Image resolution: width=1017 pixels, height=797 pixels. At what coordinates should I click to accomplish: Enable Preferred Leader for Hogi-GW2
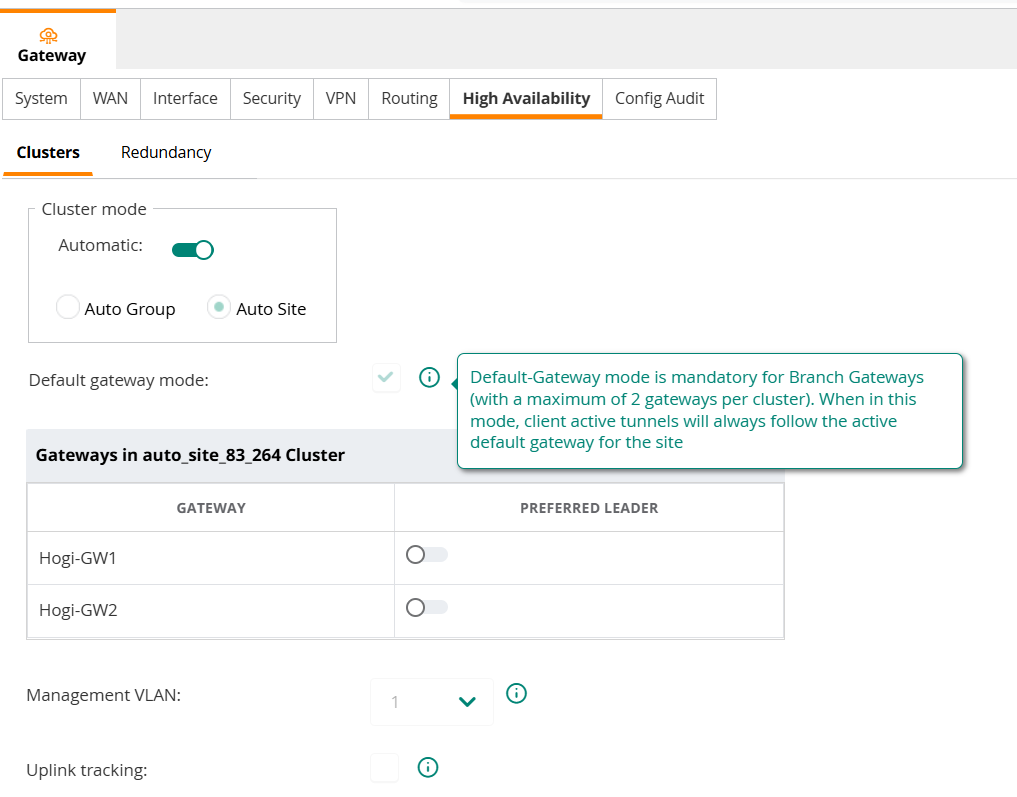coord(426,607)
